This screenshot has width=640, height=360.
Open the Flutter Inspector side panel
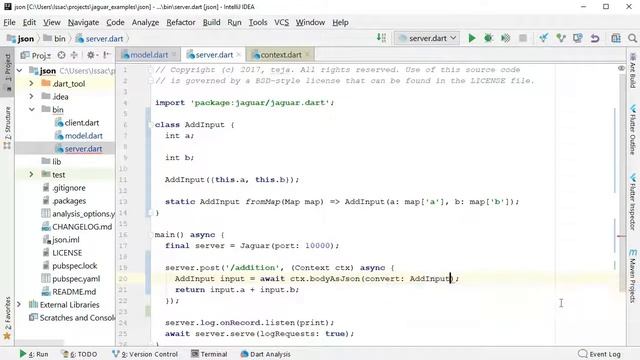click(633, 202)
